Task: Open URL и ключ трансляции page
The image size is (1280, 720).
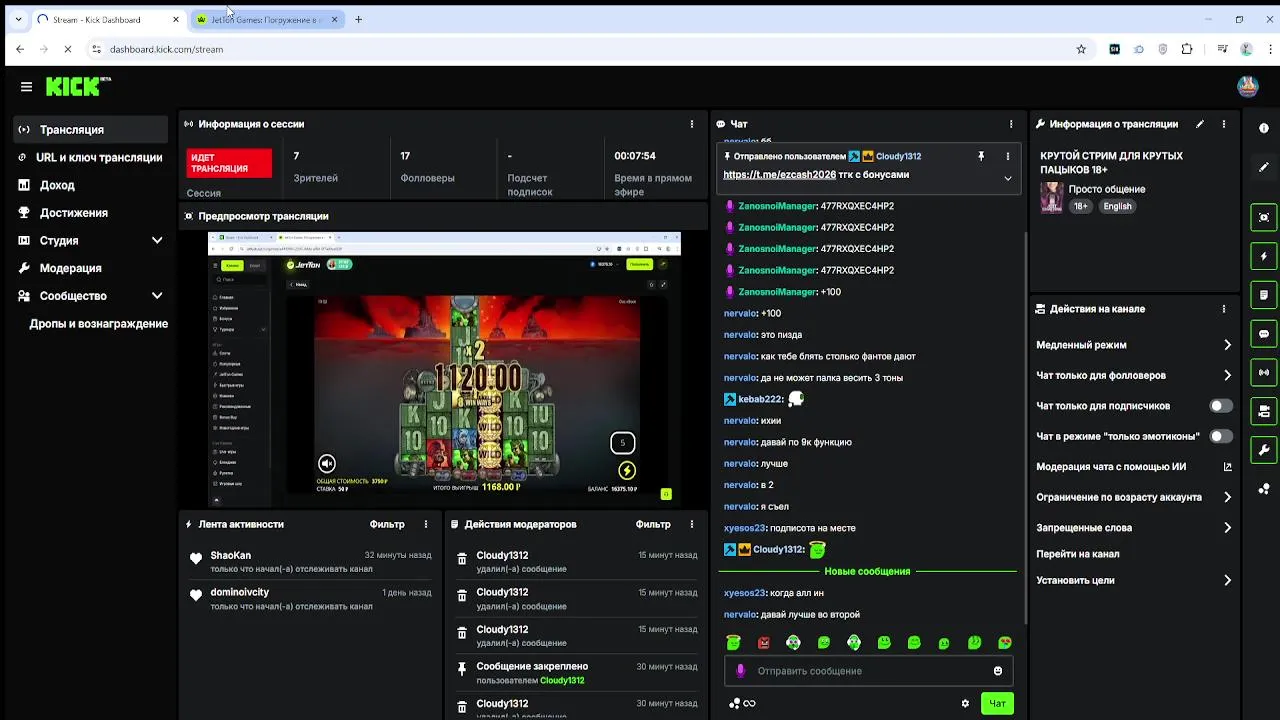Action: pos(91,157)
